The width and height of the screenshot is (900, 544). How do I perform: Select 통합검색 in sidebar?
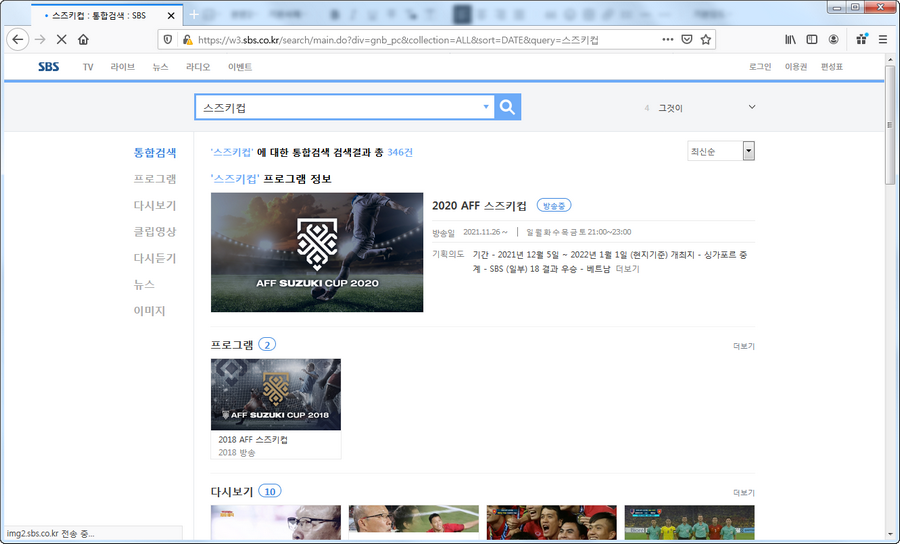pyautogui.click(x=155, y=153)
